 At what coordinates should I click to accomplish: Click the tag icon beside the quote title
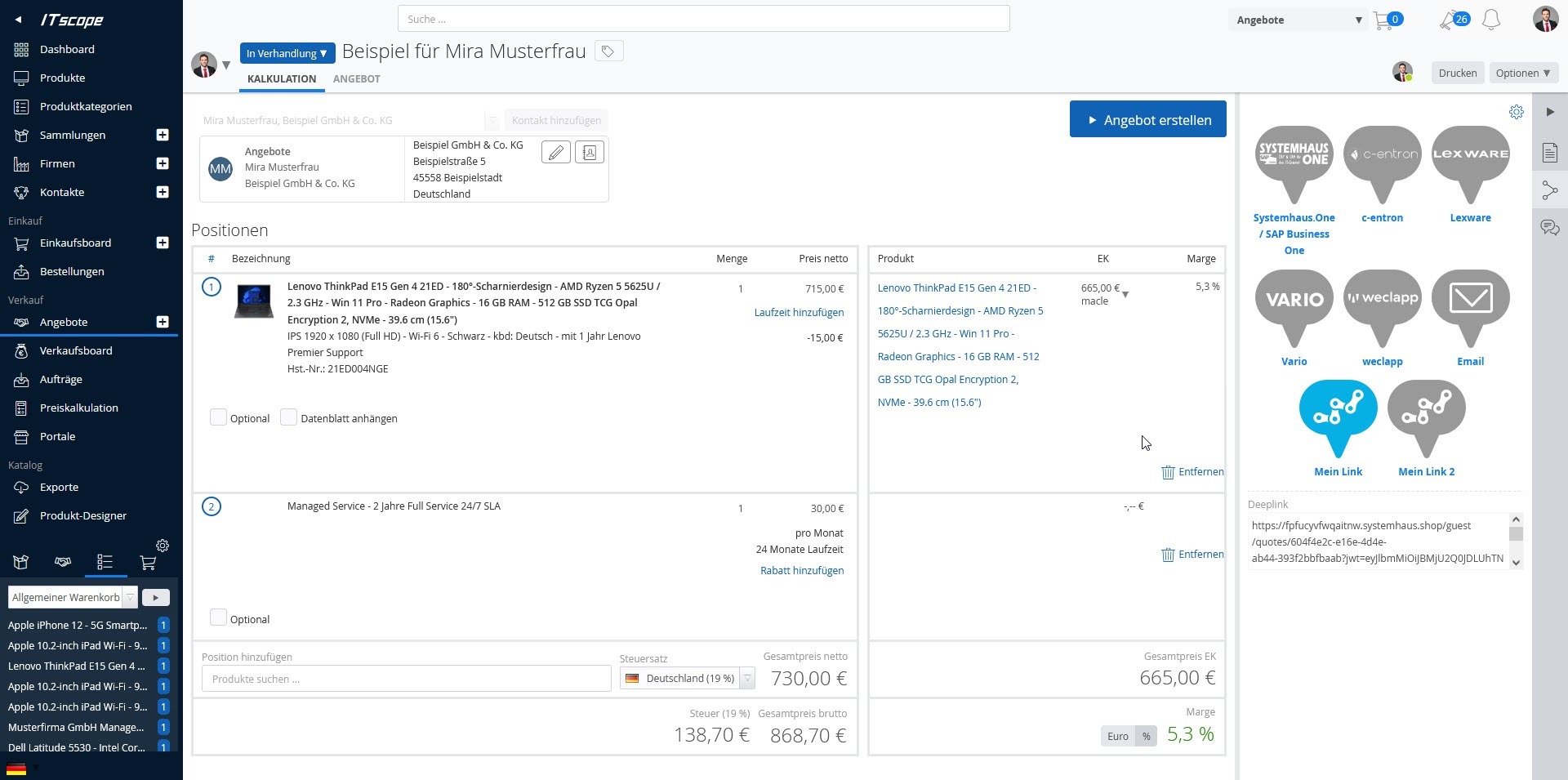pos(608,51)
